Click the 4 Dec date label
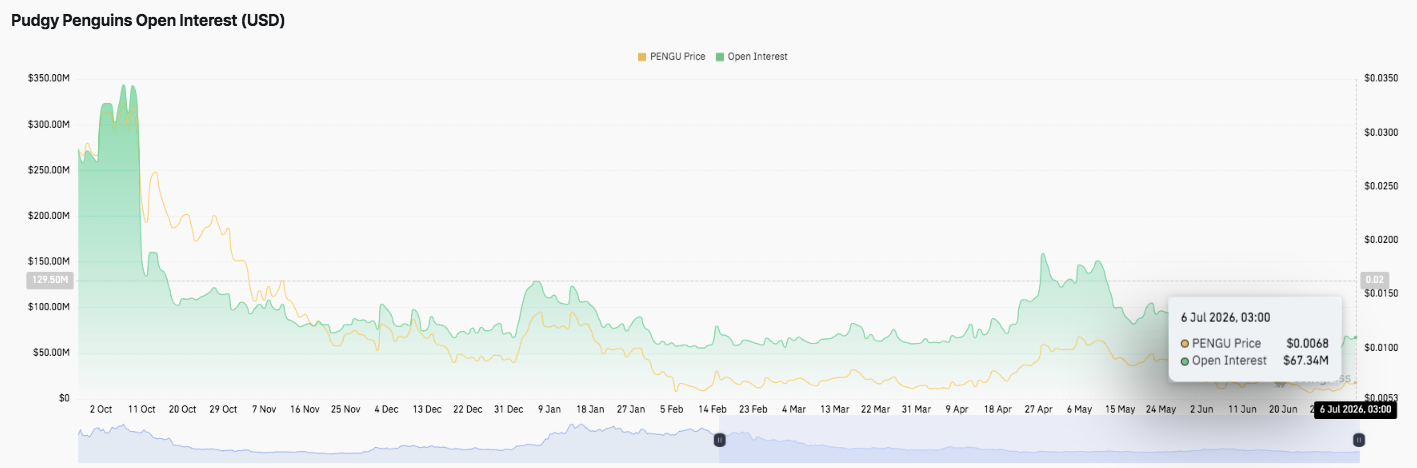 [386, 410]
